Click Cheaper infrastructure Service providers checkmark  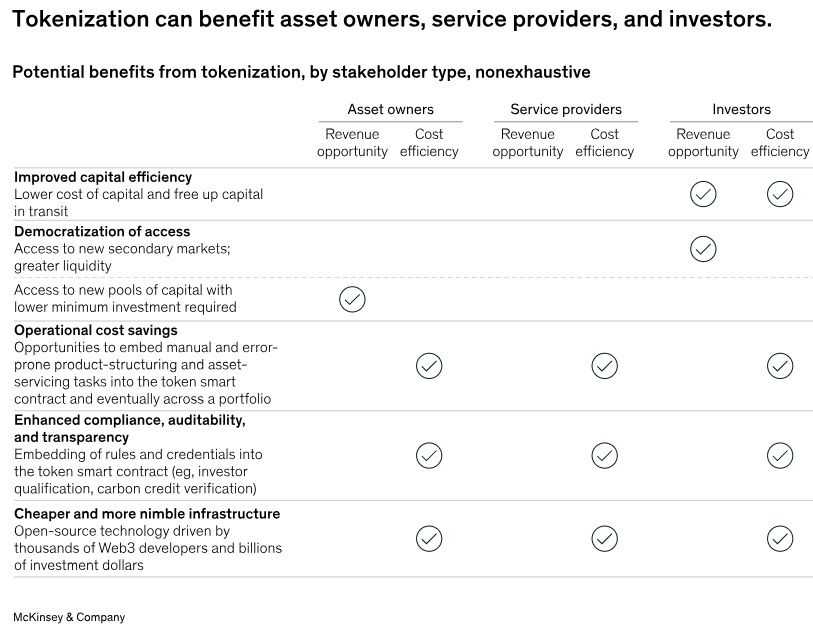(604, 539)
